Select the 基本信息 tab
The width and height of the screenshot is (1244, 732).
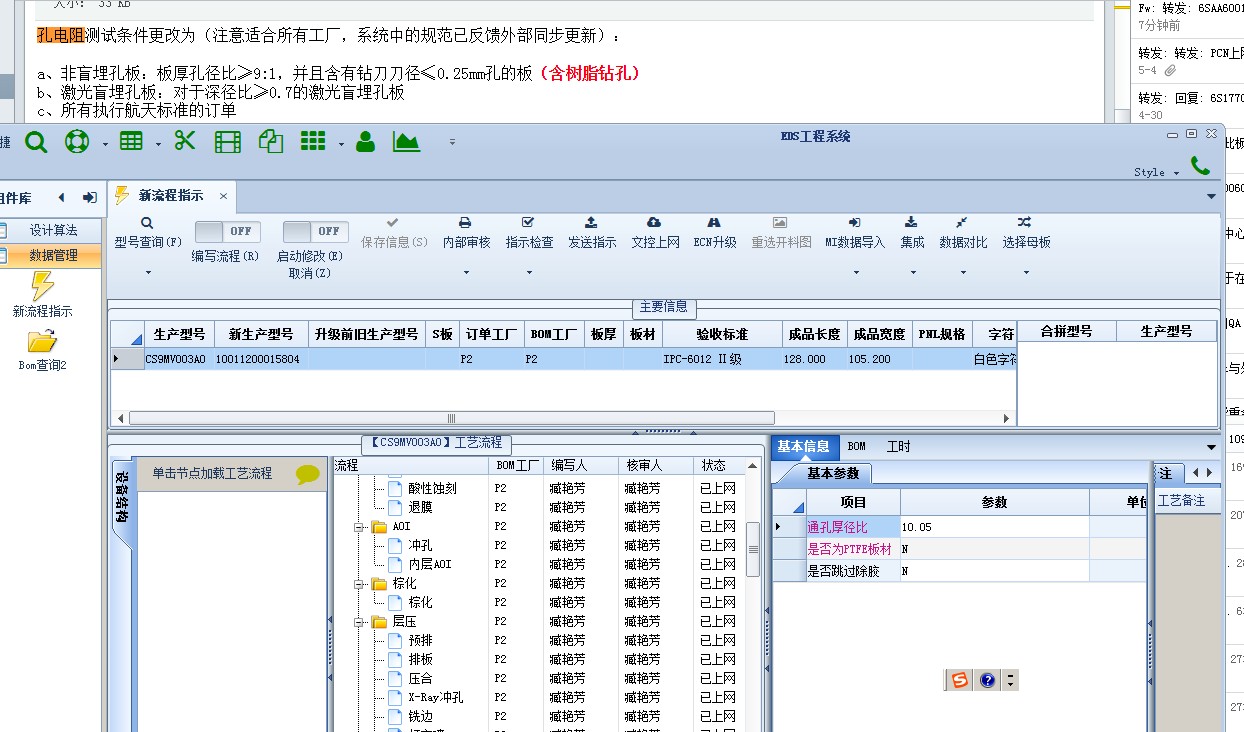pyautogui.click(x=803, y=447)
